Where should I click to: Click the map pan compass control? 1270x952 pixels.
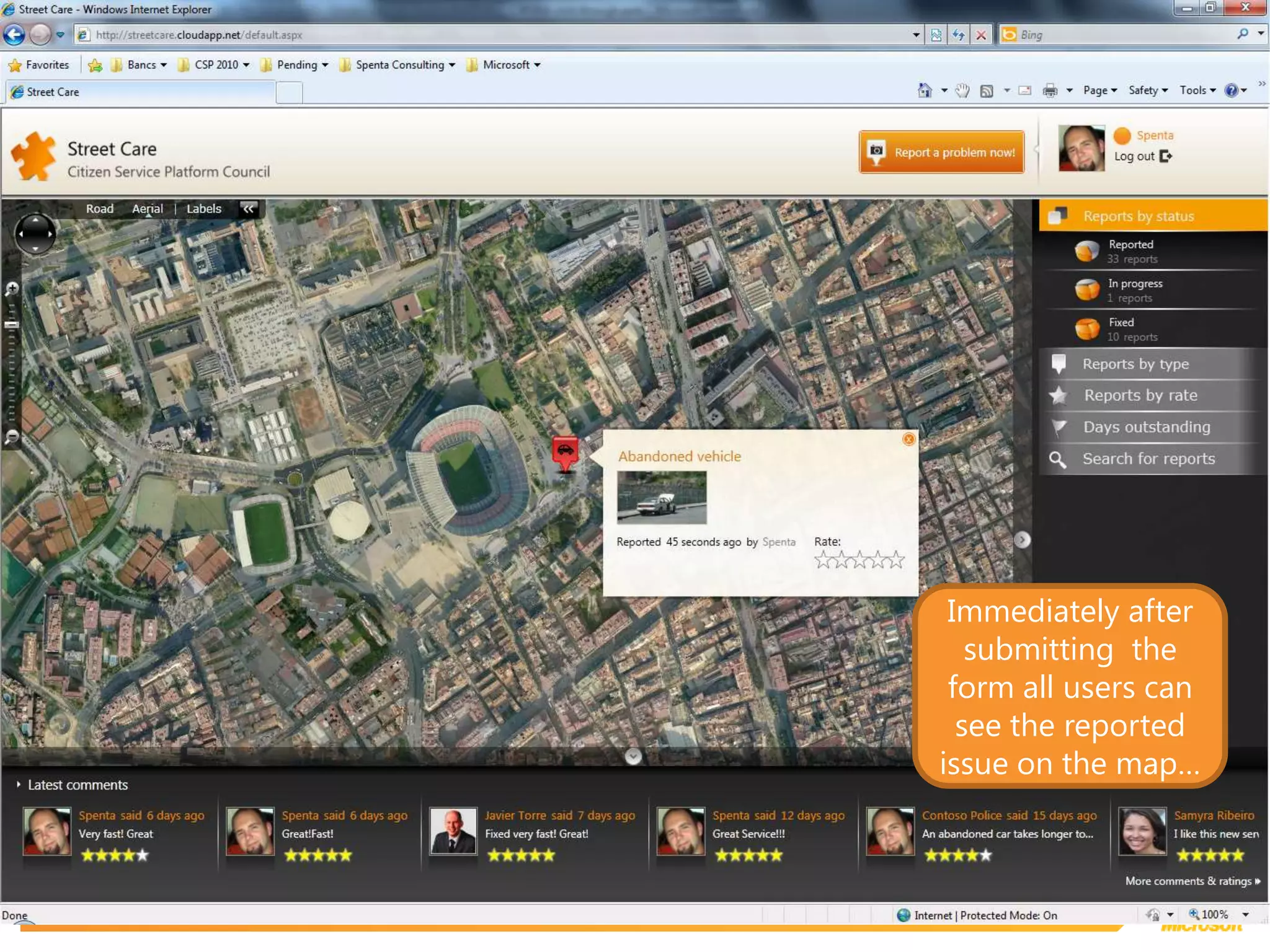pos(35,234)
